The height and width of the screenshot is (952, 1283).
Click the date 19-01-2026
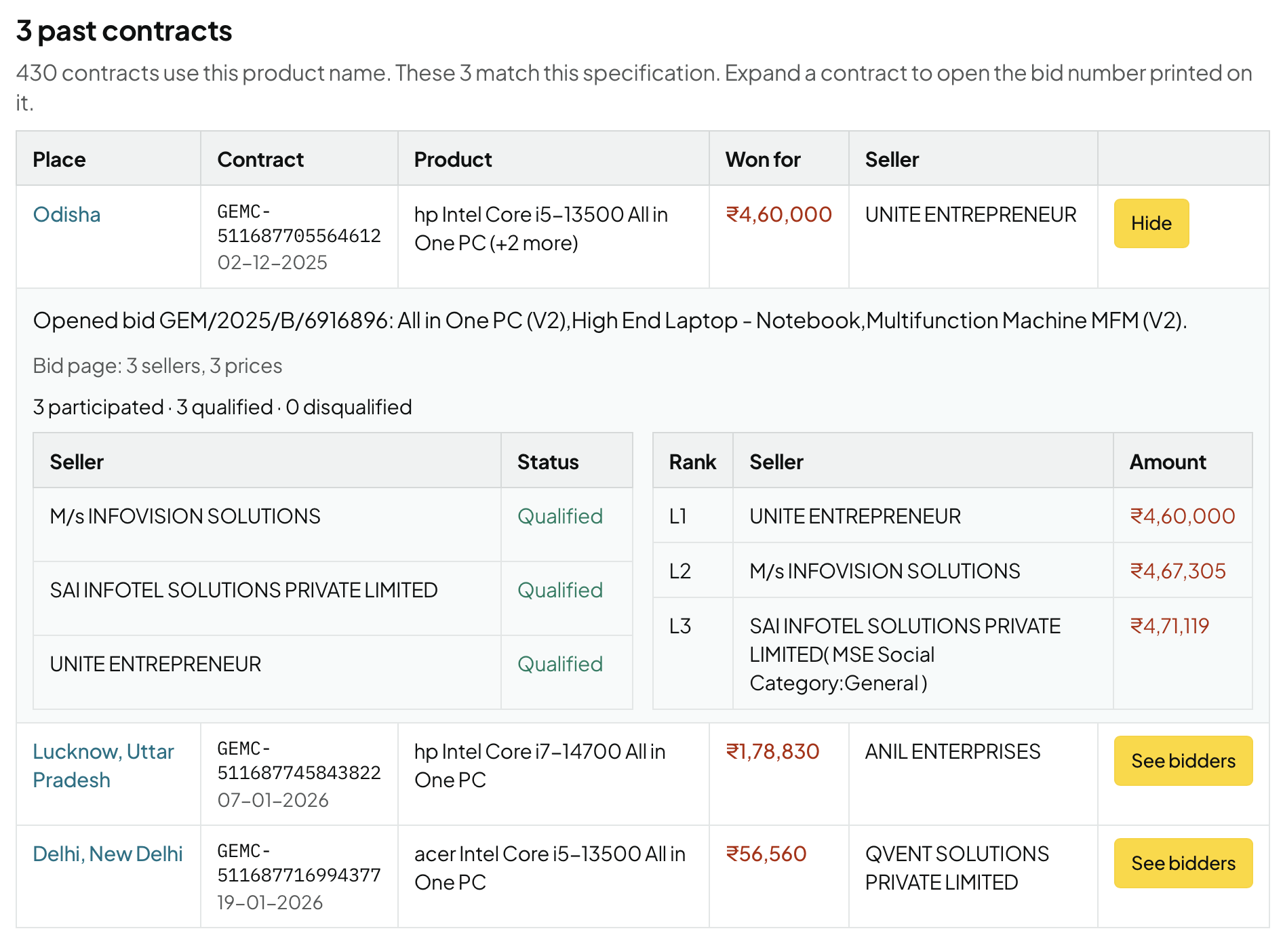pos(270,903)
